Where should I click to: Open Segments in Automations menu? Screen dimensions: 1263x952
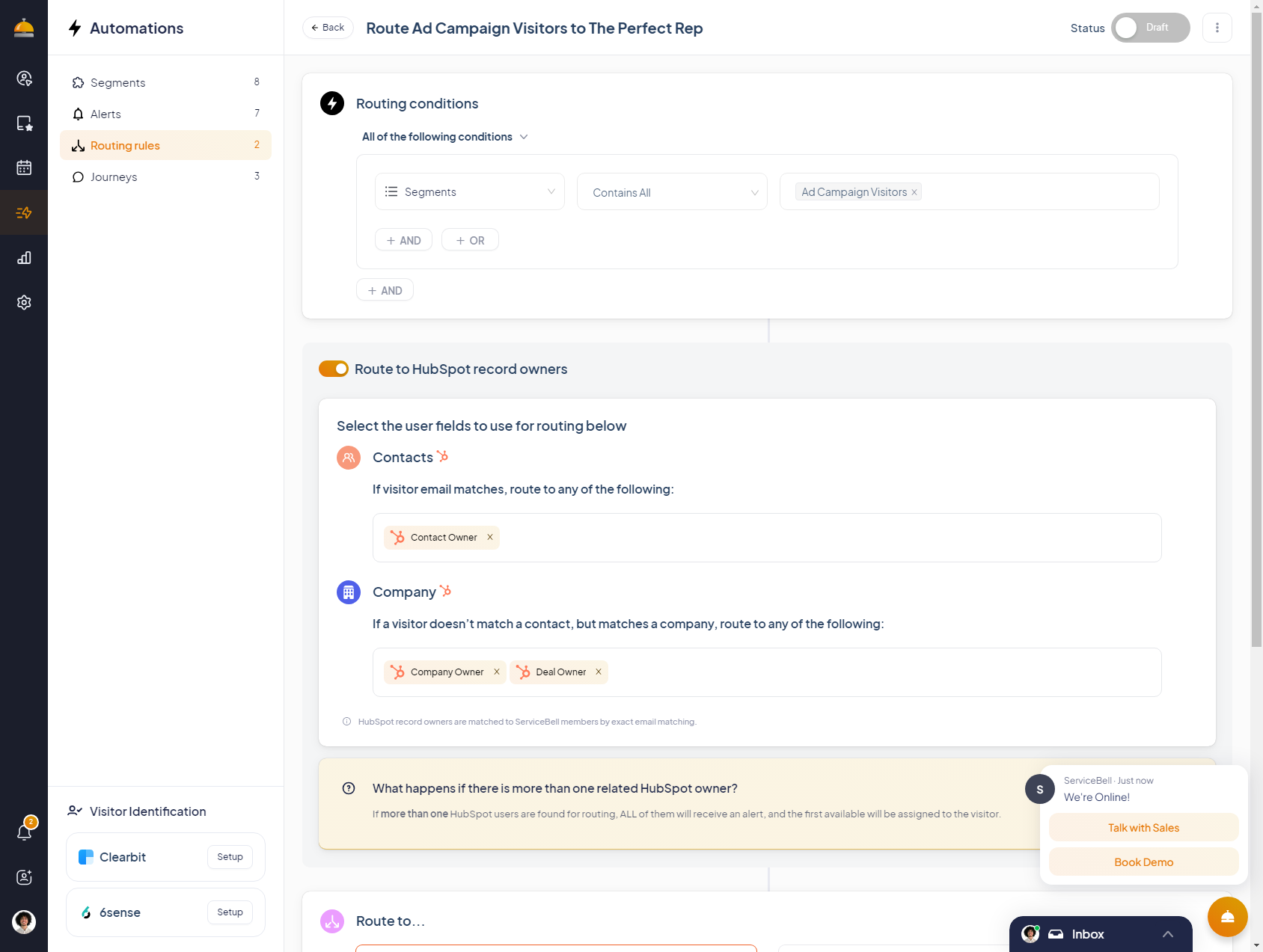pos(165,82)
